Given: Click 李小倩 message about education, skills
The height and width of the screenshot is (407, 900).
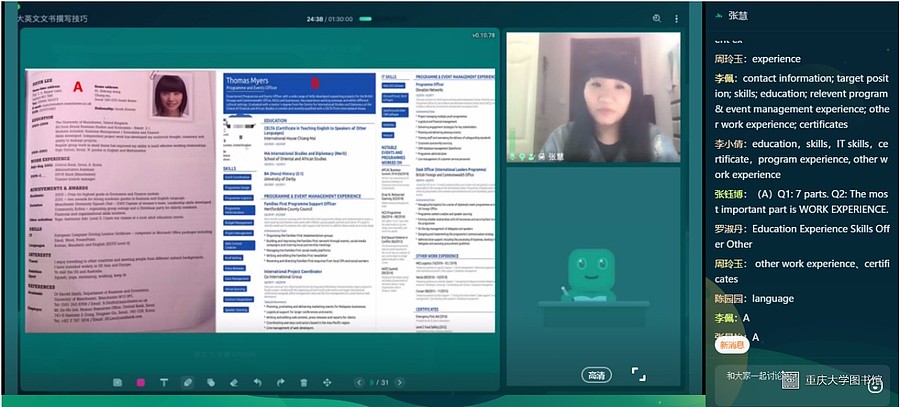Looking at the screenshot, I should (801, 159).
